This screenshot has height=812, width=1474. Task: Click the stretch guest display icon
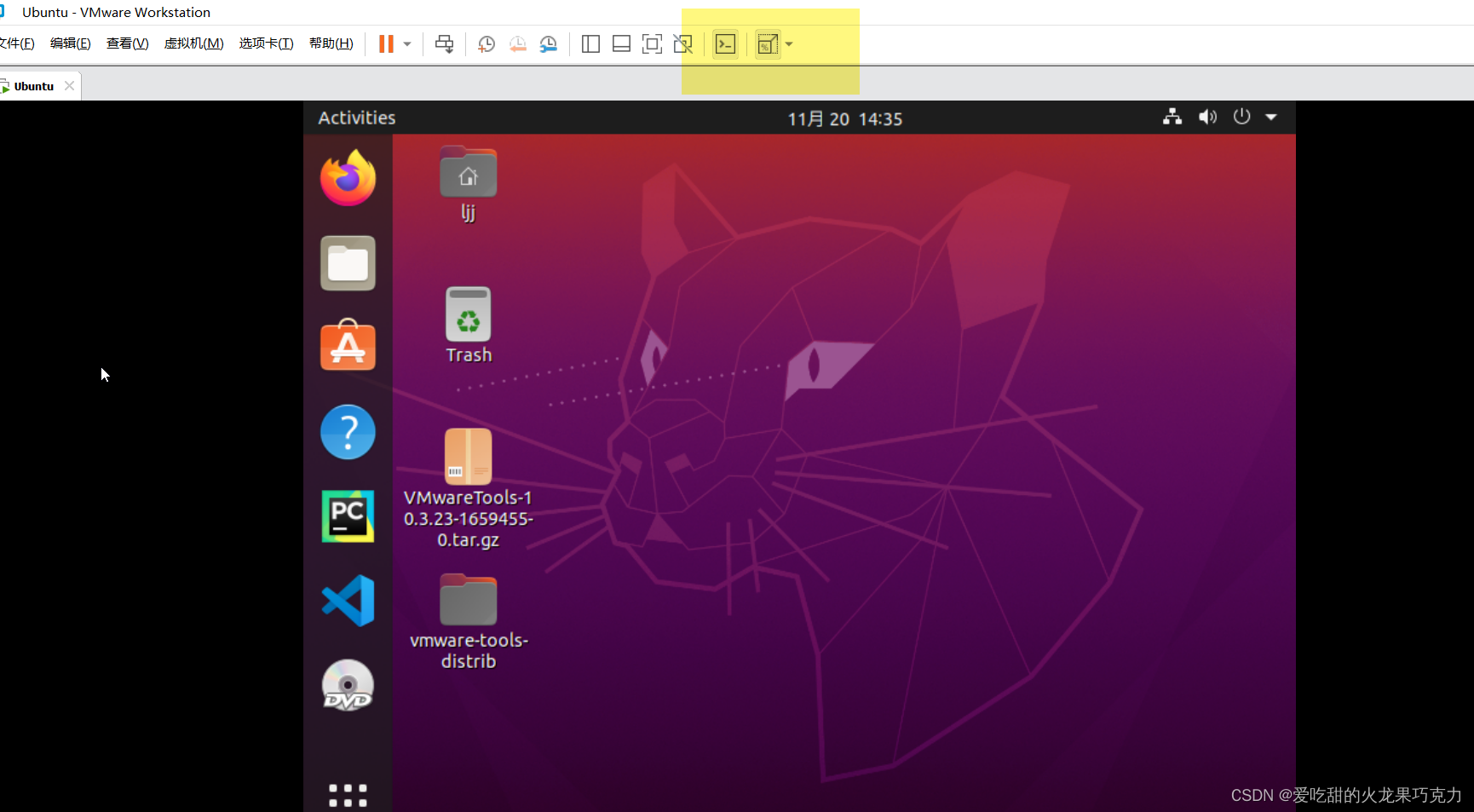click(x=768, y=44)
